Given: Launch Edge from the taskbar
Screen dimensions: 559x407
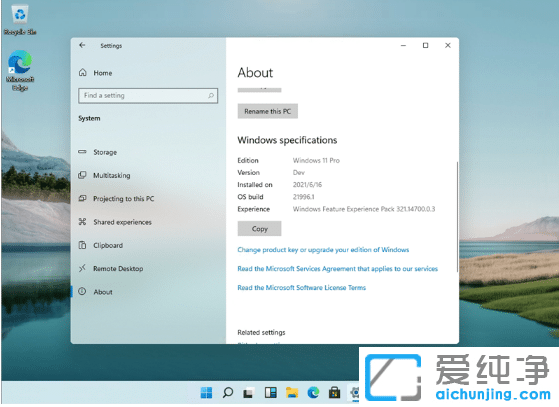Looking at the screenshot, I should pyautogui.click(x=313, y=393).
